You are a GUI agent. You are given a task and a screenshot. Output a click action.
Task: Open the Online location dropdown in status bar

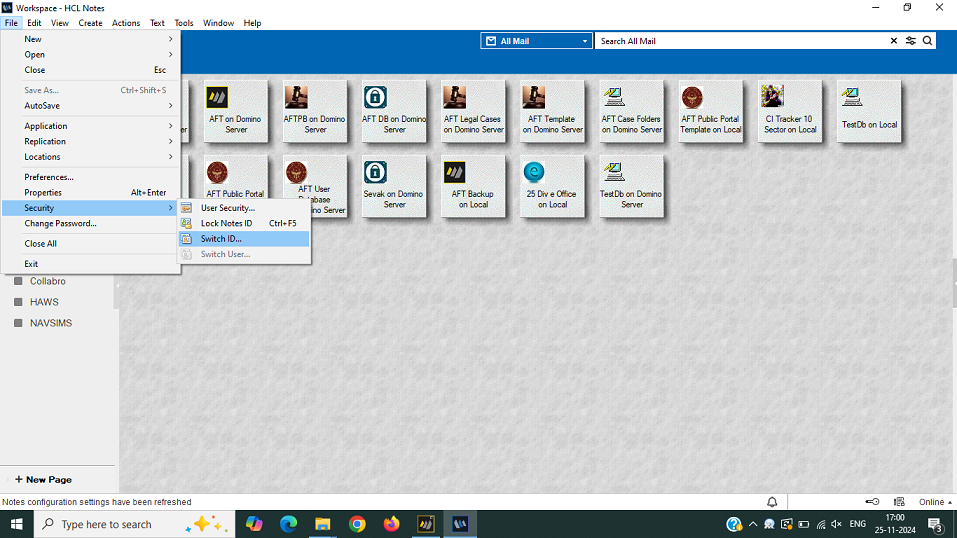point(936,502)
